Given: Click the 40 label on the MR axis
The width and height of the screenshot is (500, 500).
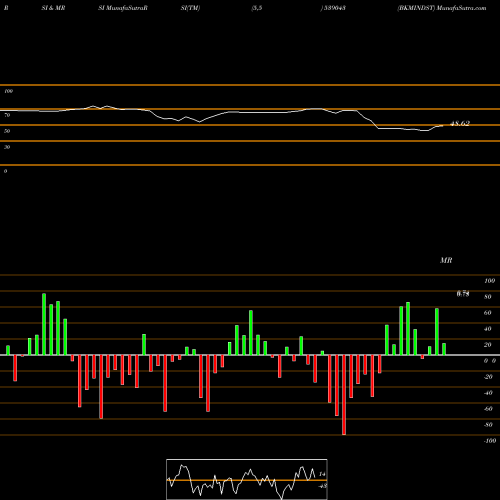Looking at the screenshot, I should coord(488,329).
